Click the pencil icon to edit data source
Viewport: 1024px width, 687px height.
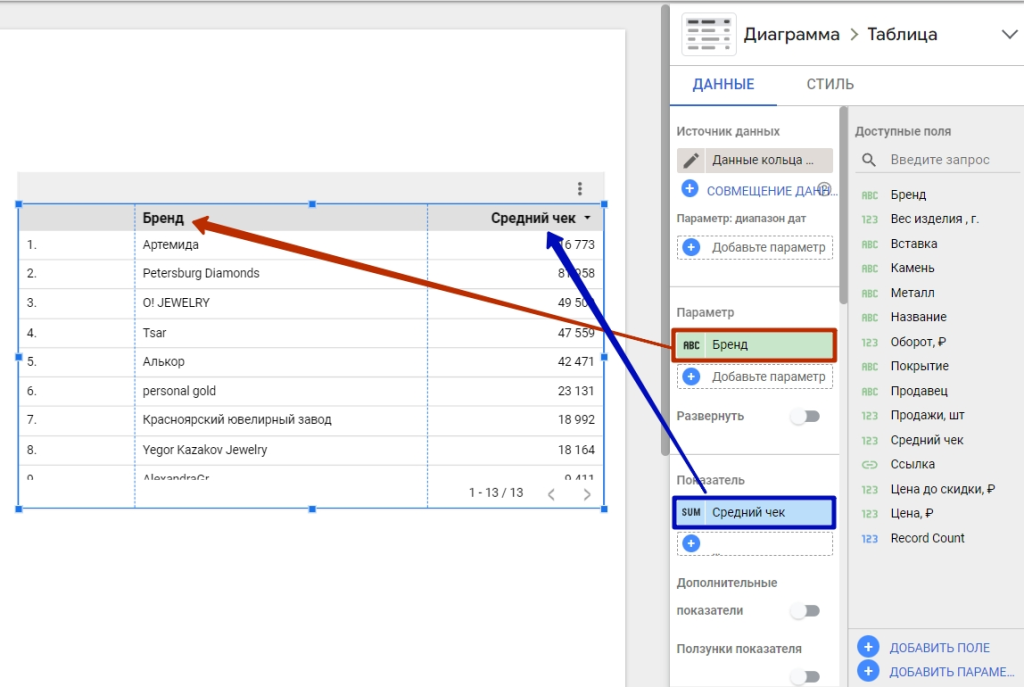(691, 160)
